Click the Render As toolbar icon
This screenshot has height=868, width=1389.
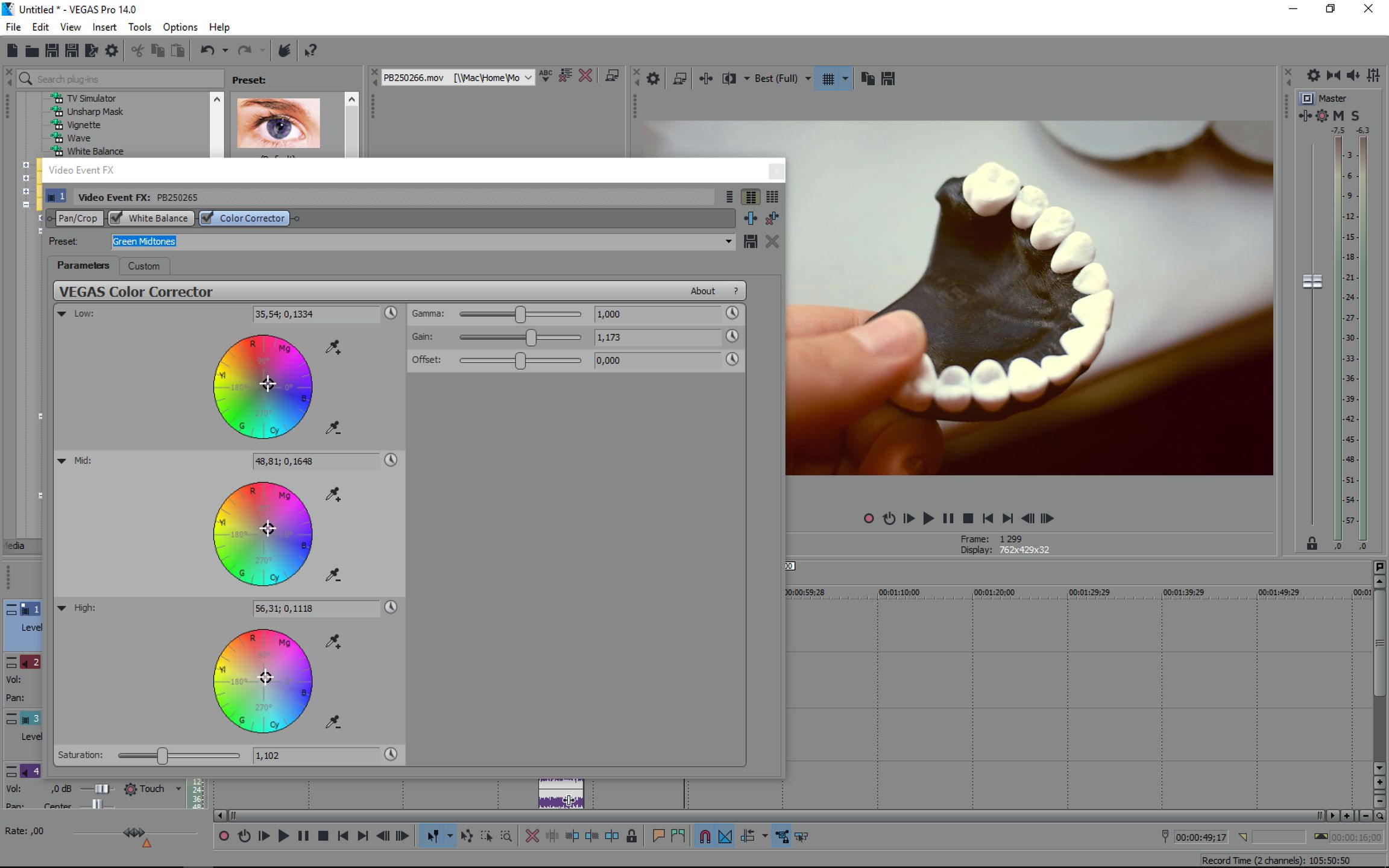(92, 51)
